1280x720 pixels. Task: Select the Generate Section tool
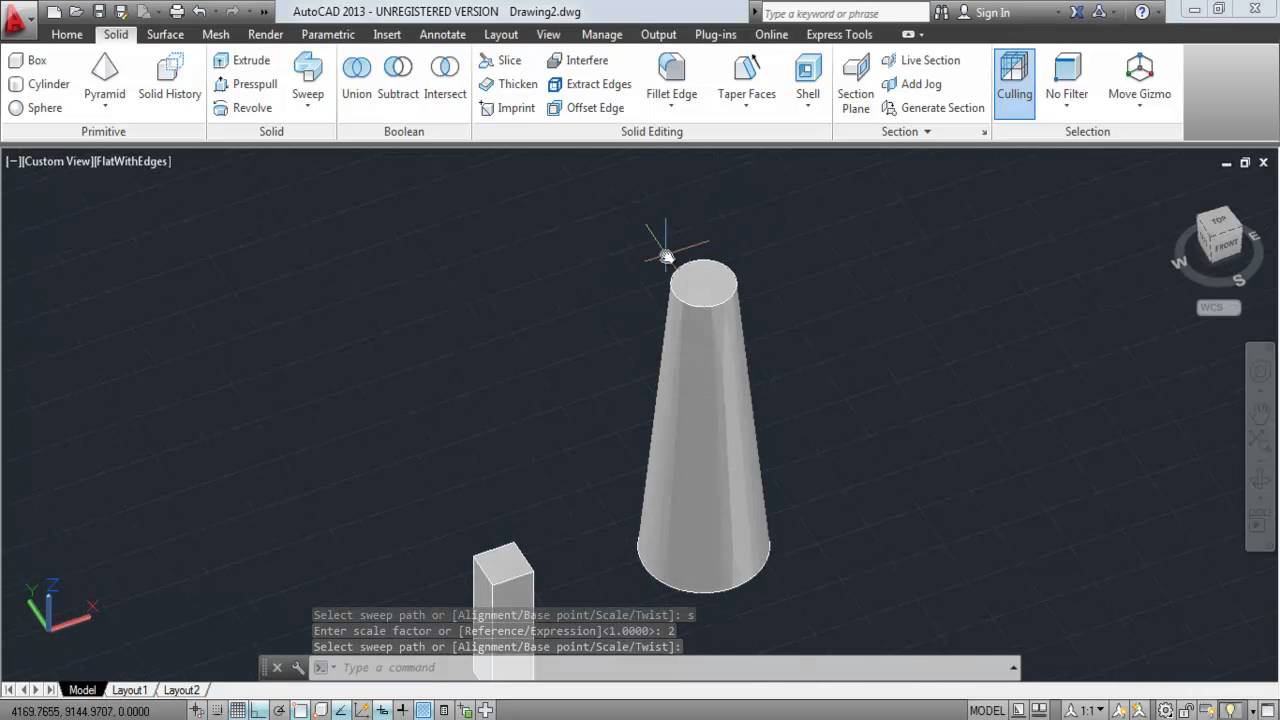point(933,108)
